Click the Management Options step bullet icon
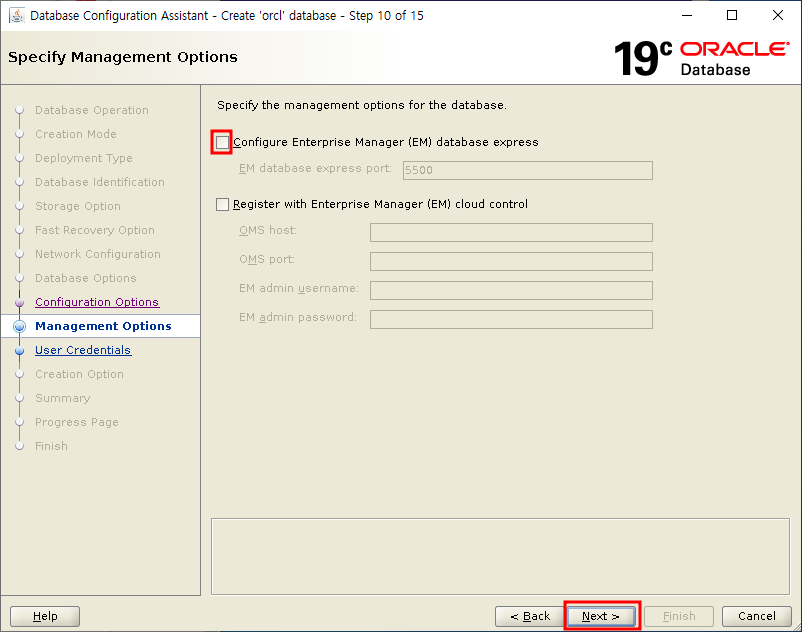Image resolution: width=802 pixels, height=632 pixels. tap(19, 326)
